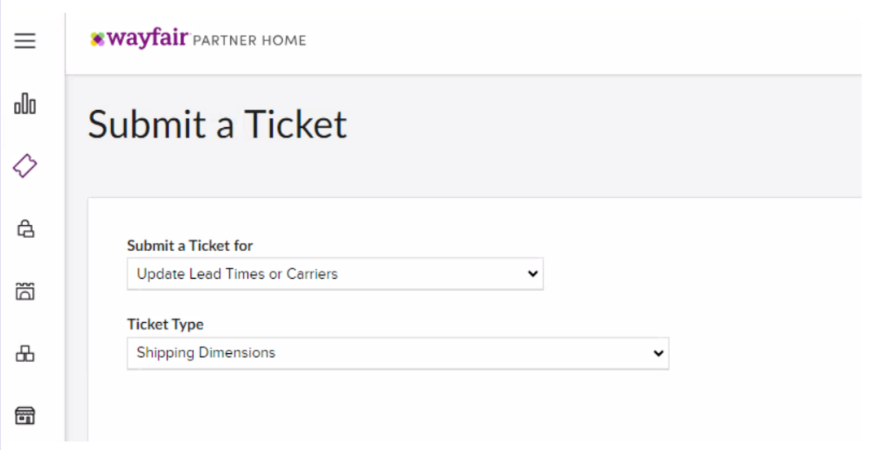878x450 pixels.
Task: Click the 'Update Lead Times or Carriers' selected text
Action: click(x=237, y=273)
